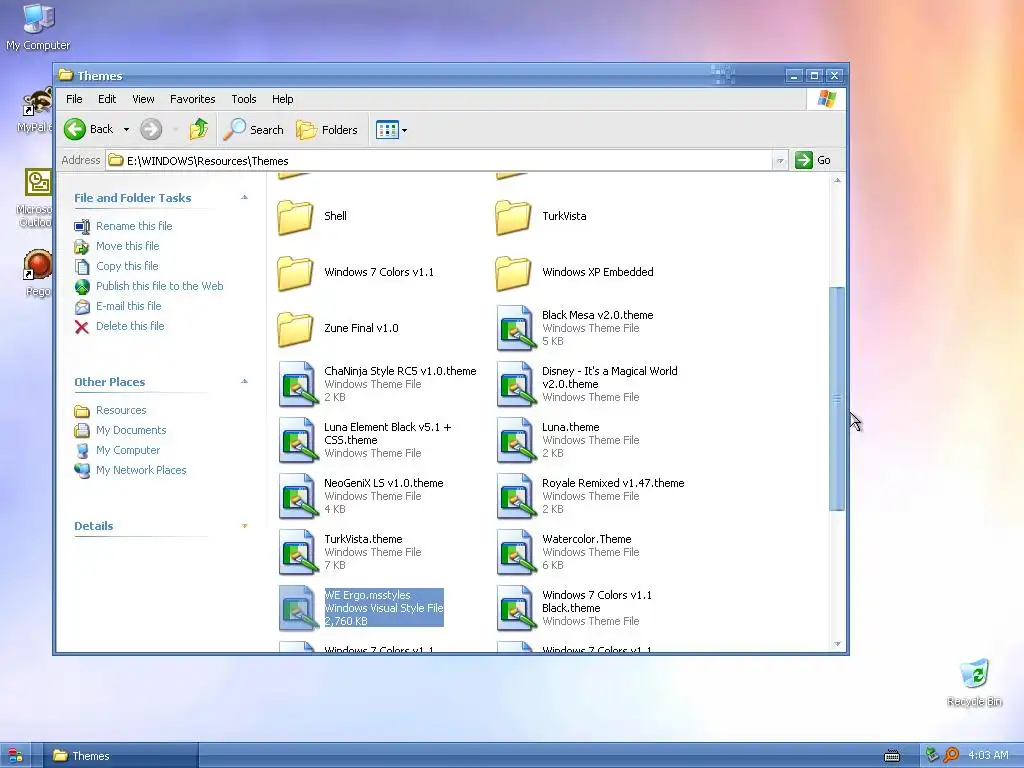Click the Themes folder icon in the title bar

[65, 75]
